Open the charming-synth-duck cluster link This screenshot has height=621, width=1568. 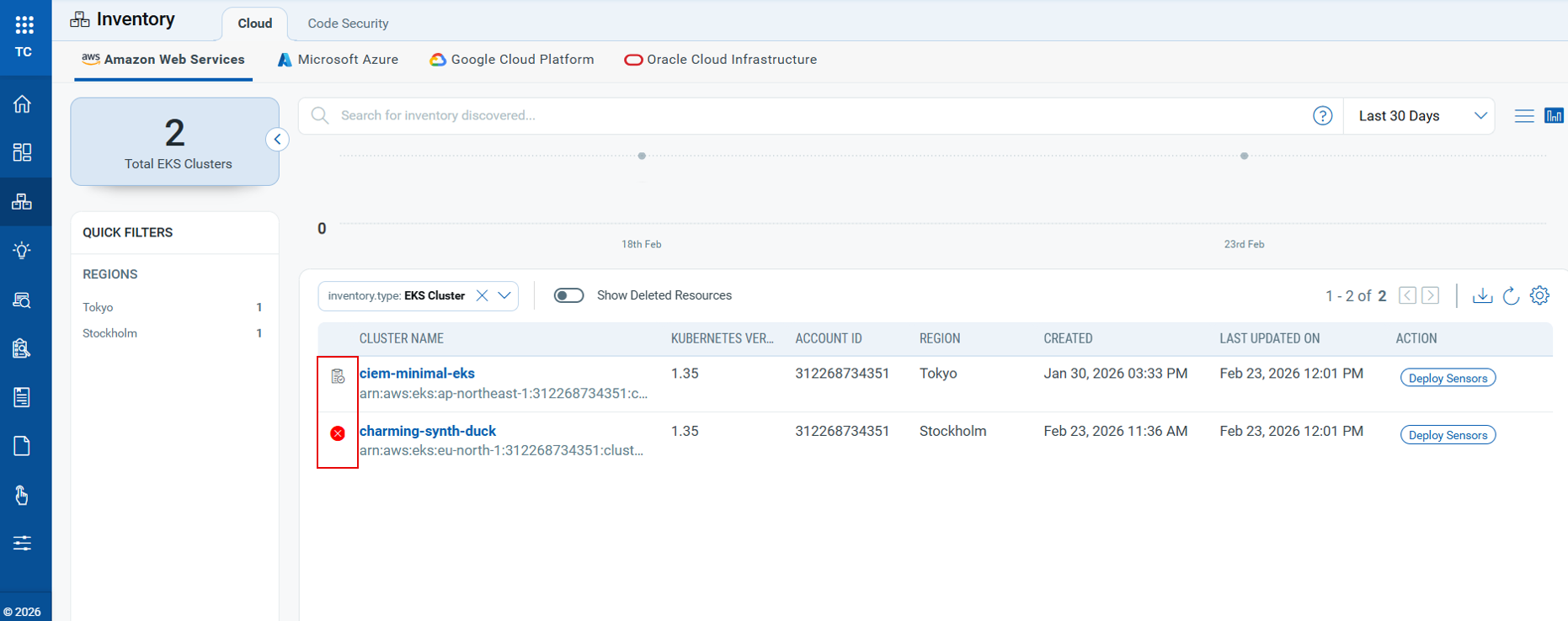pyautogui.click(x=428, y=431)
